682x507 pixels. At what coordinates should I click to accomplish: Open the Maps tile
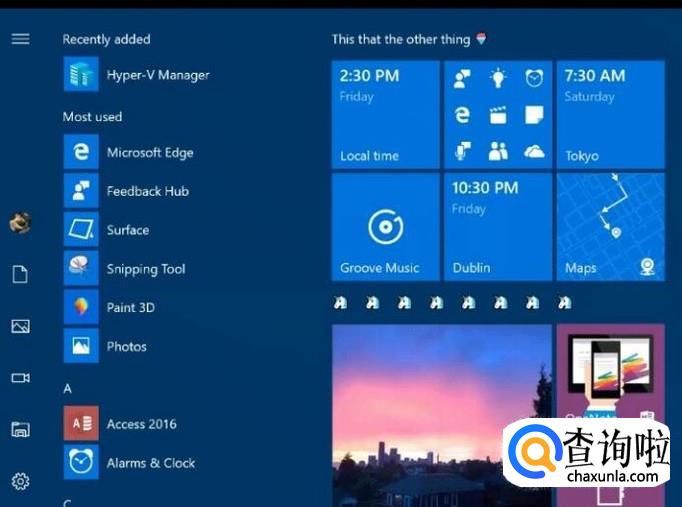coord(611,227)
